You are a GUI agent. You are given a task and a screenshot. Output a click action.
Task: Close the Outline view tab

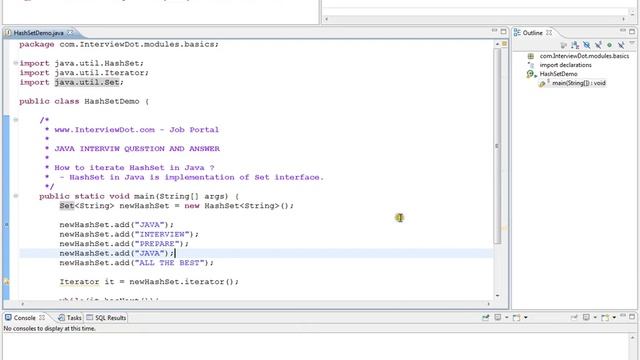point(549,32)
